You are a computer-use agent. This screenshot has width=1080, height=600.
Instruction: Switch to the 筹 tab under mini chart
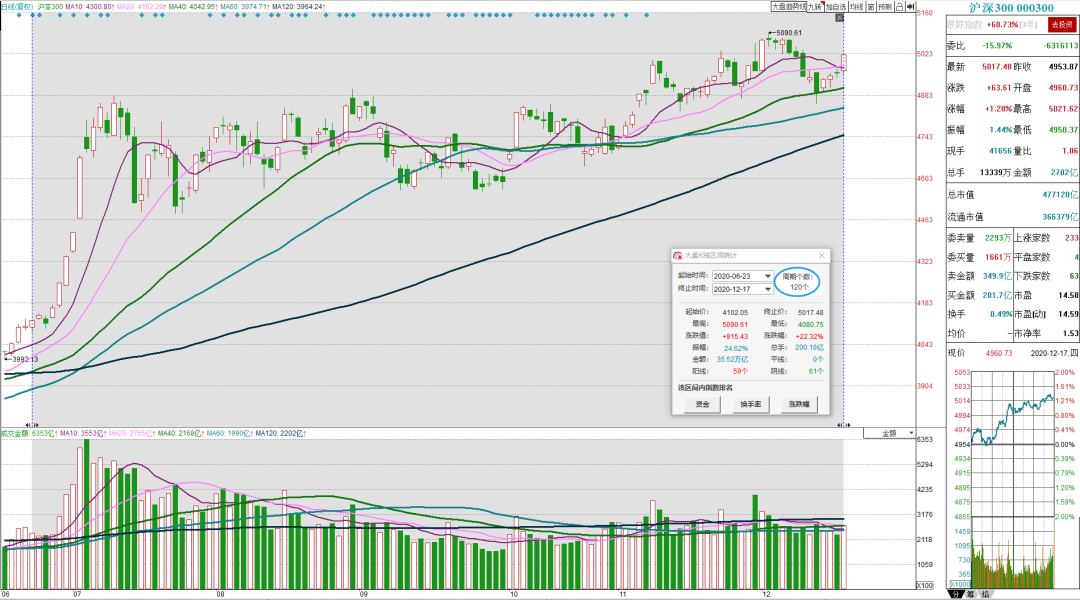pyautogui.click(x=970, y=594)
